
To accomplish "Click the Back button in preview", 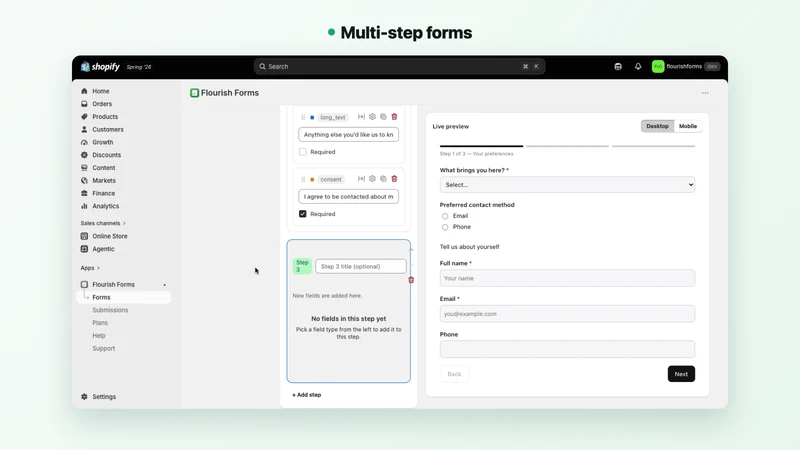I will click(x=454, y=374).
